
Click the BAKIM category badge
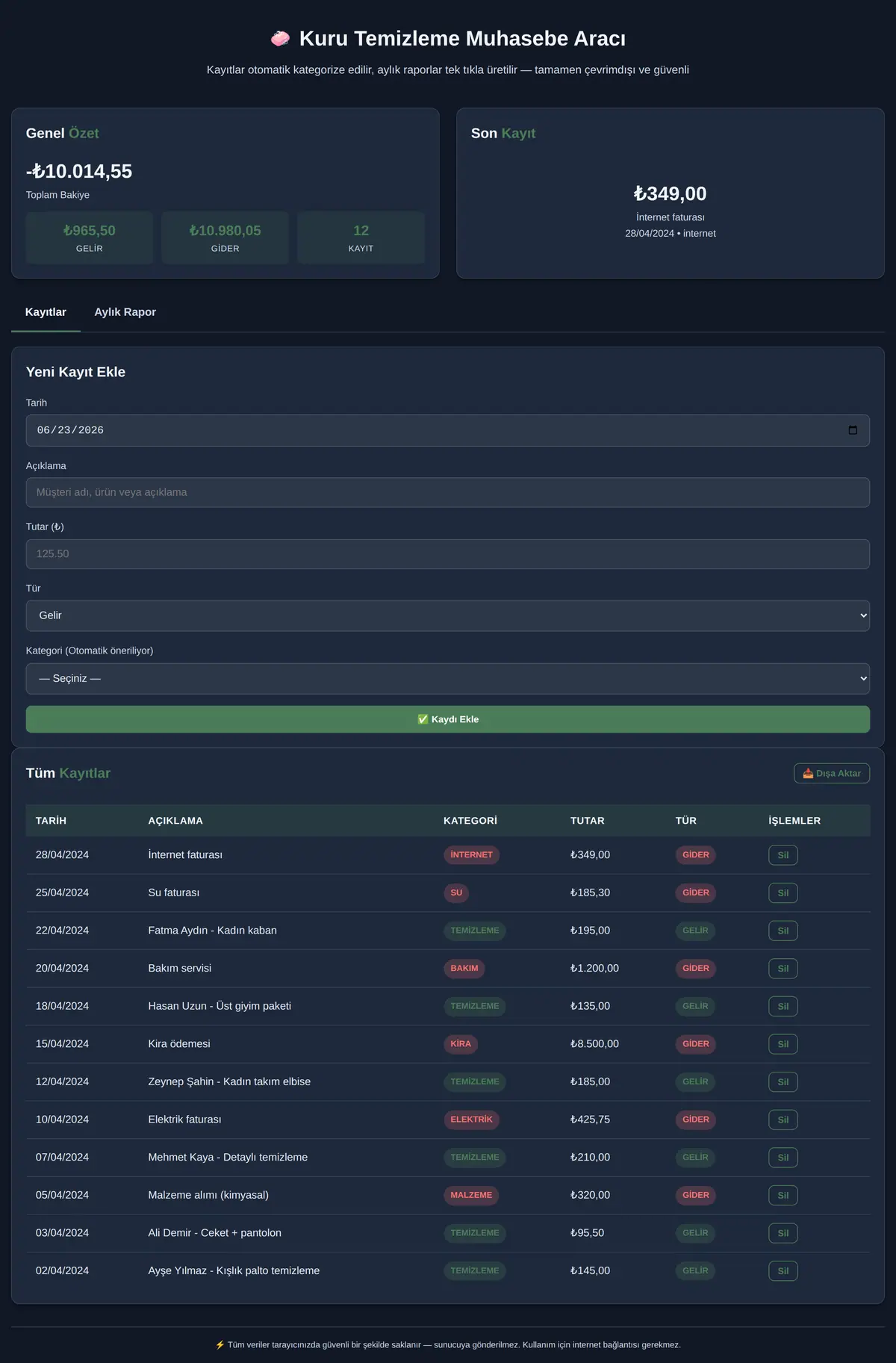click(x=464, y=968)
